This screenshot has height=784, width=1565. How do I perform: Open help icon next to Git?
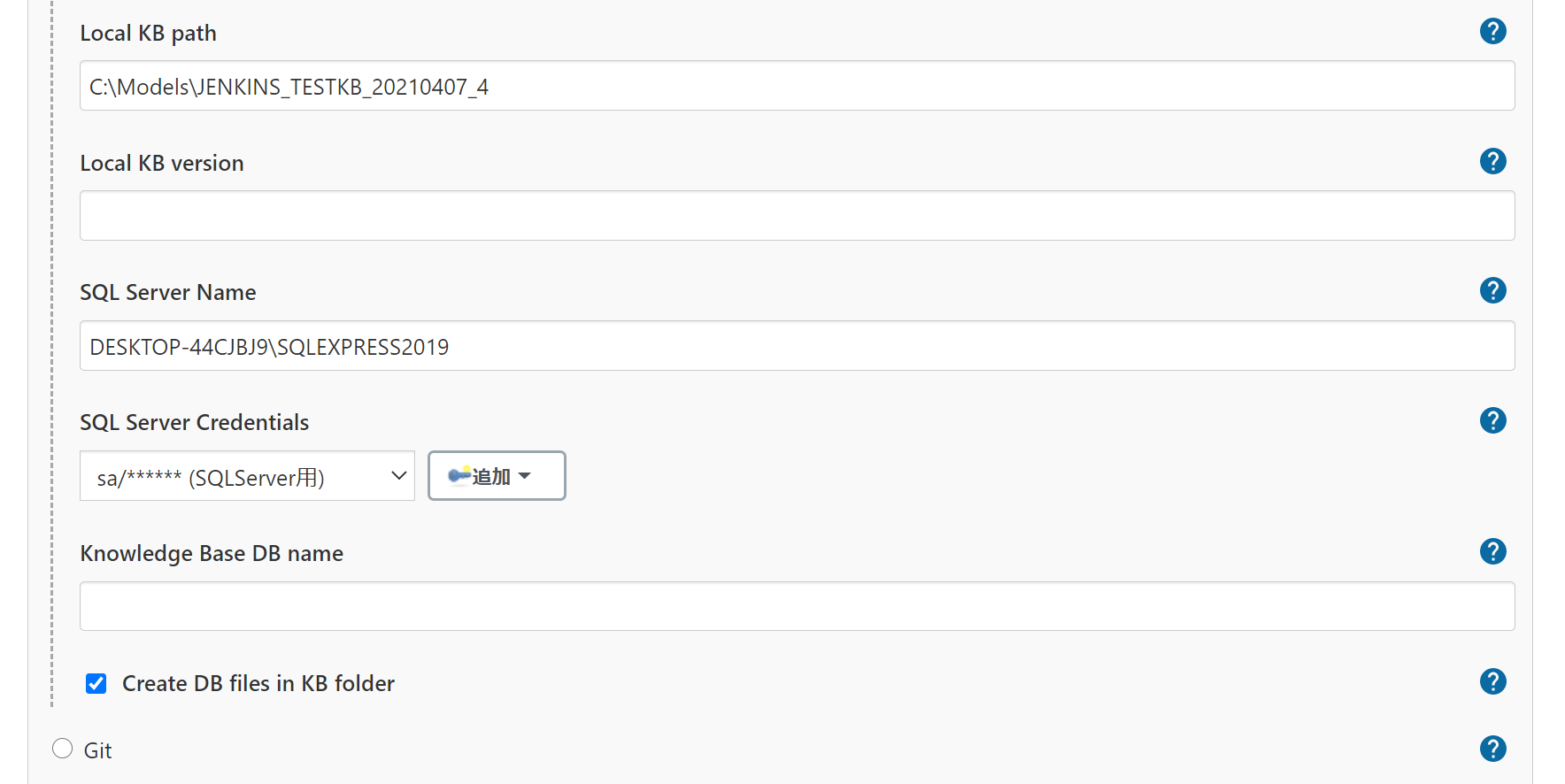tap(1492, 749)
